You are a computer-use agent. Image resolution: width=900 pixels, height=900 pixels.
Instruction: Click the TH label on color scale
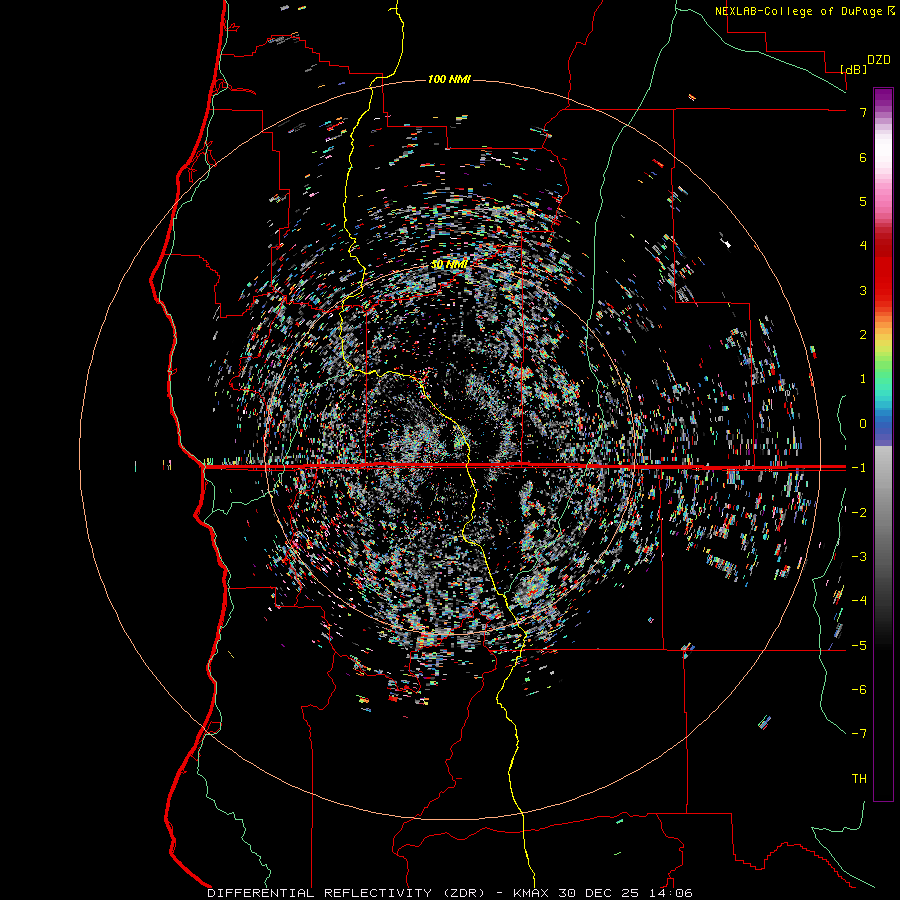859,779
